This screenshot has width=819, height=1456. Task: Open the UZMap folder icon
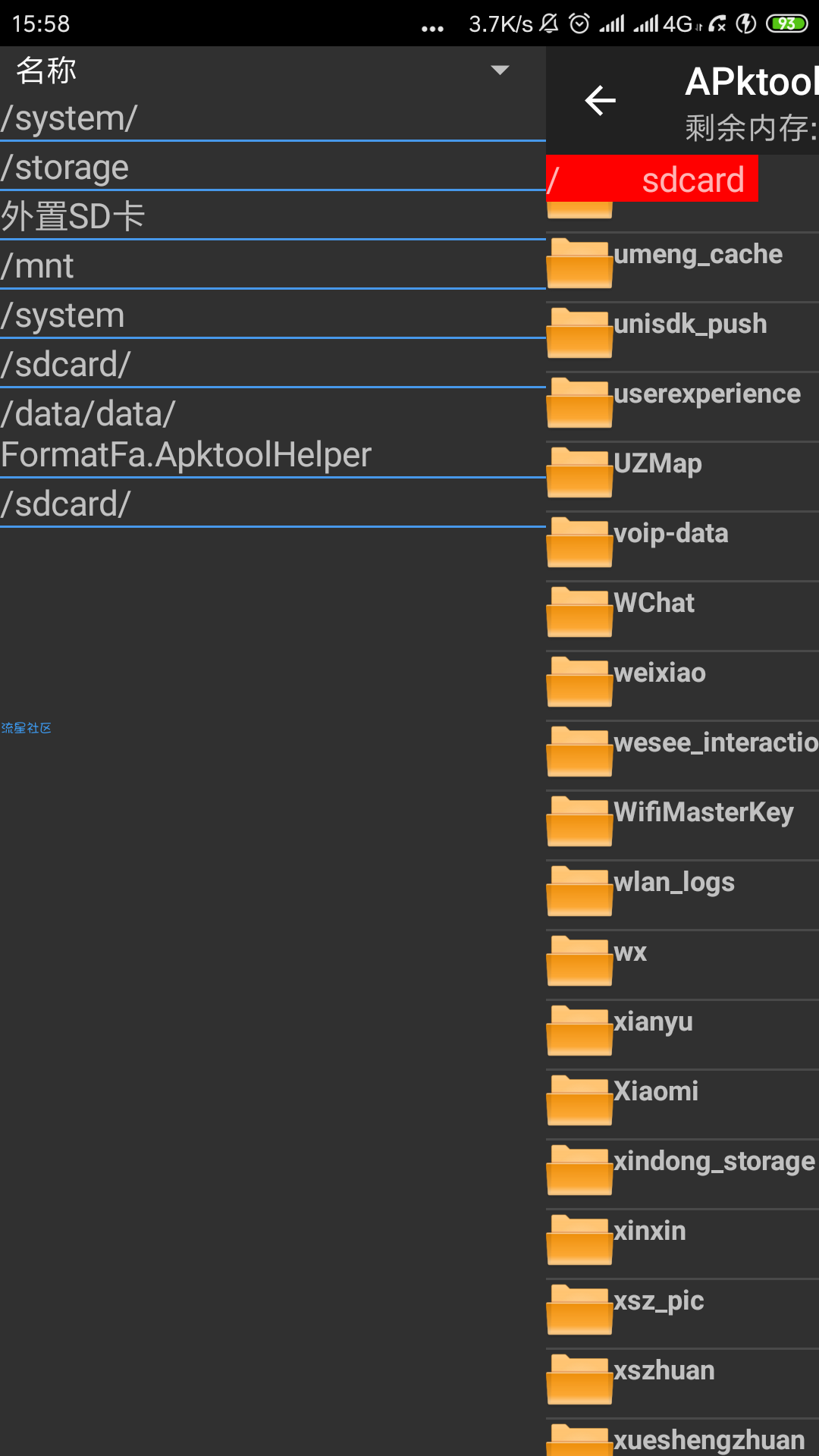coord(579,472)
